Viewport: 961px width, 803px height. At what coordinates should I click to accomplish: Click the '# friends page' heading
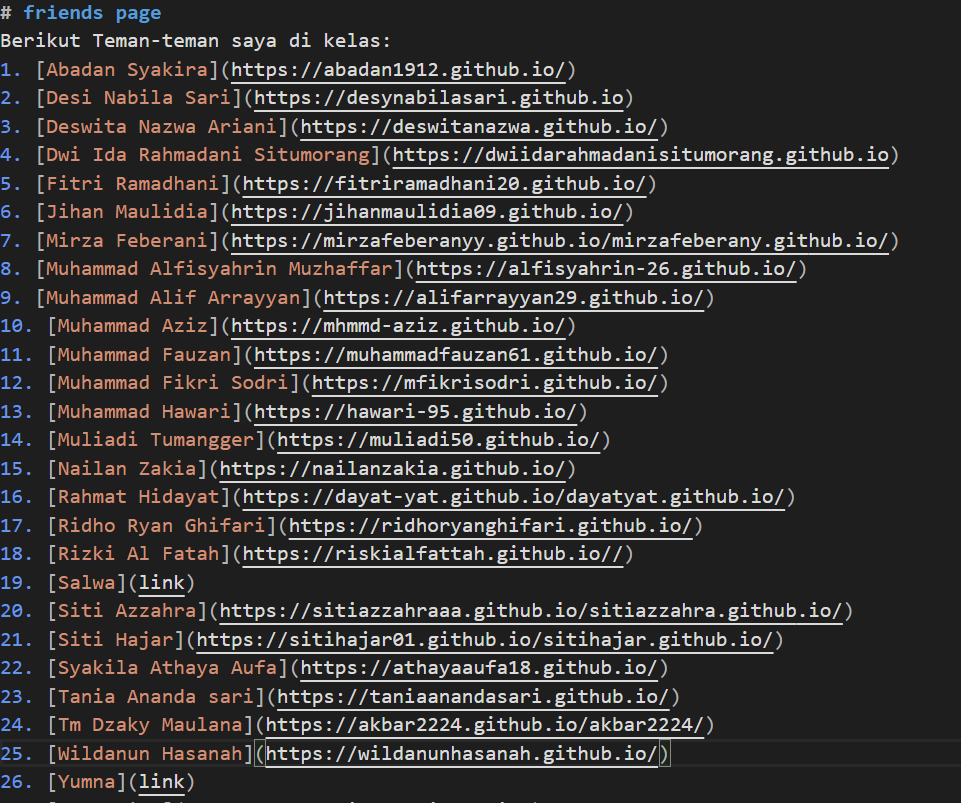click(x=81, y=13)
